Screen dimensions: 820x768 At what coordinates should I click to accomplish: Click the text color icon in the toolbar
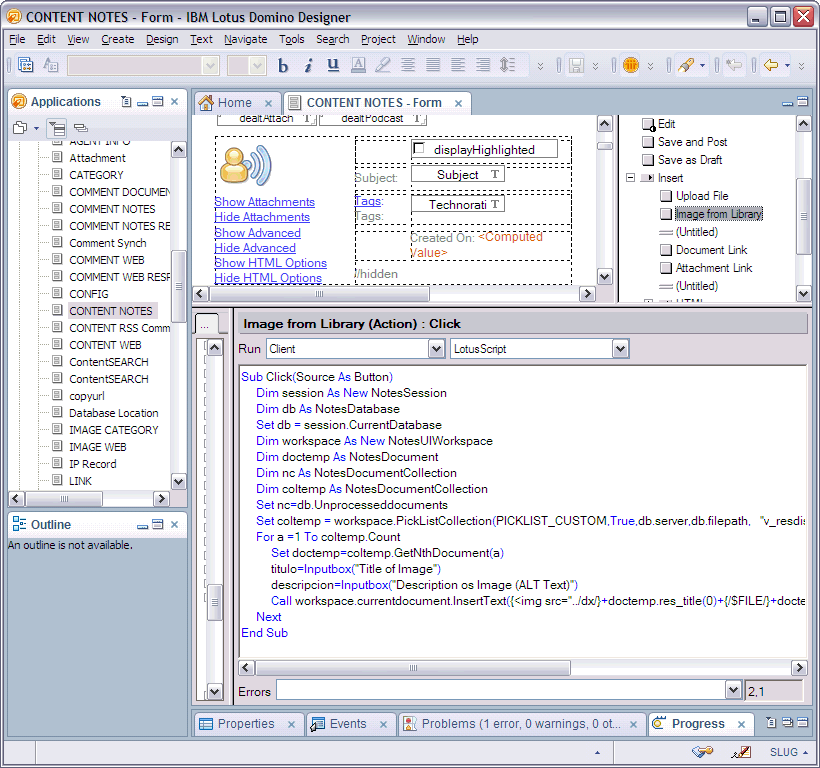(358, 65)
